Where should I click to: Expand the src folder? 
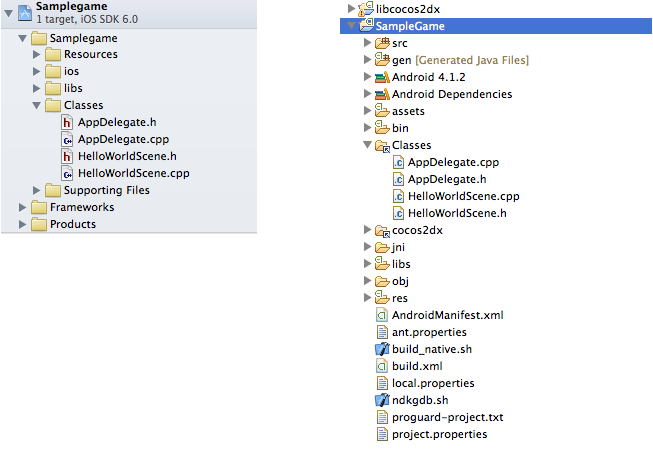pos(367,42)
